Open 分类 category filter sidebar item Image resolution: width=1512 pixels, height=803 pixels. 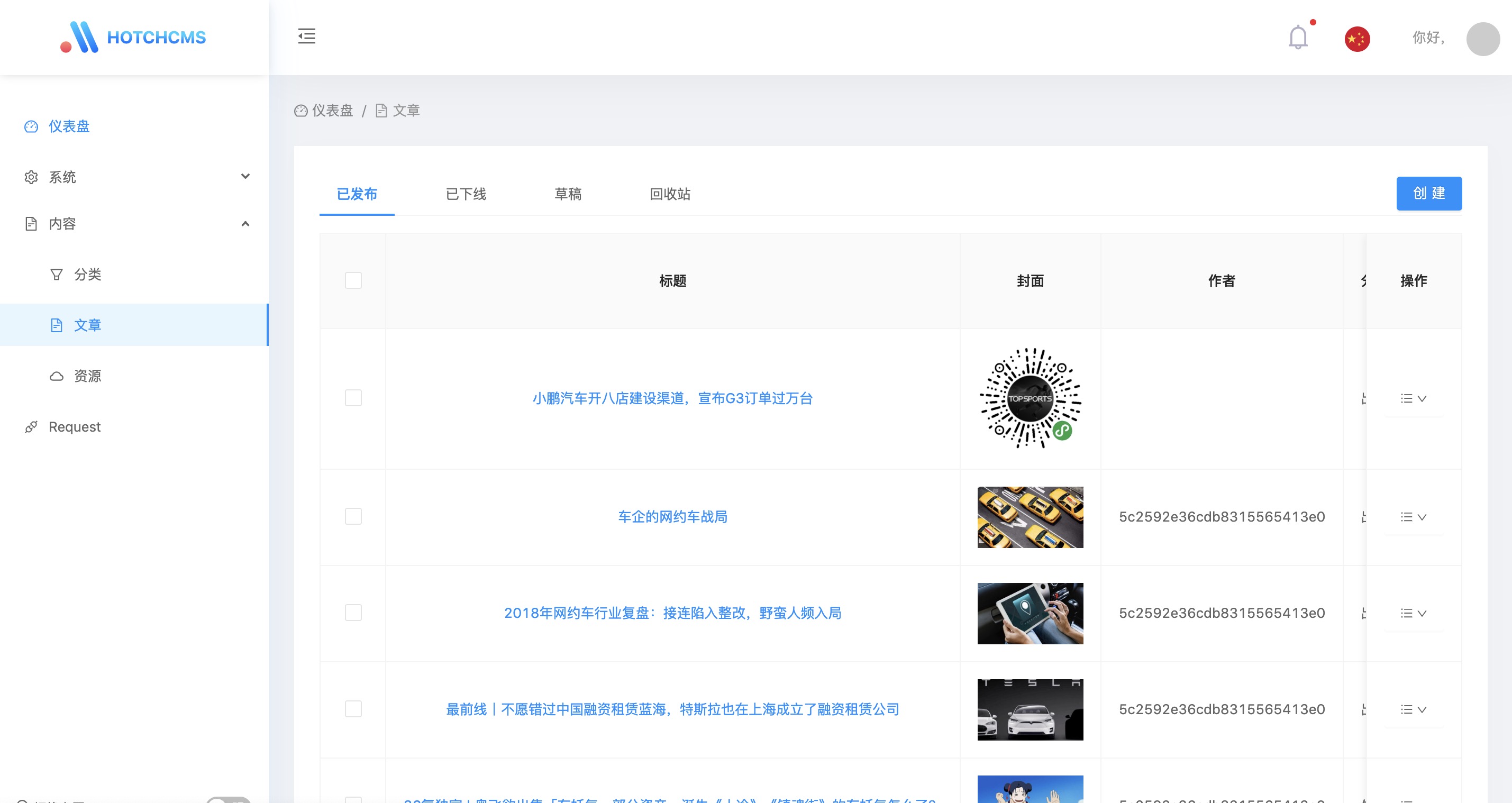coord(87,274)
